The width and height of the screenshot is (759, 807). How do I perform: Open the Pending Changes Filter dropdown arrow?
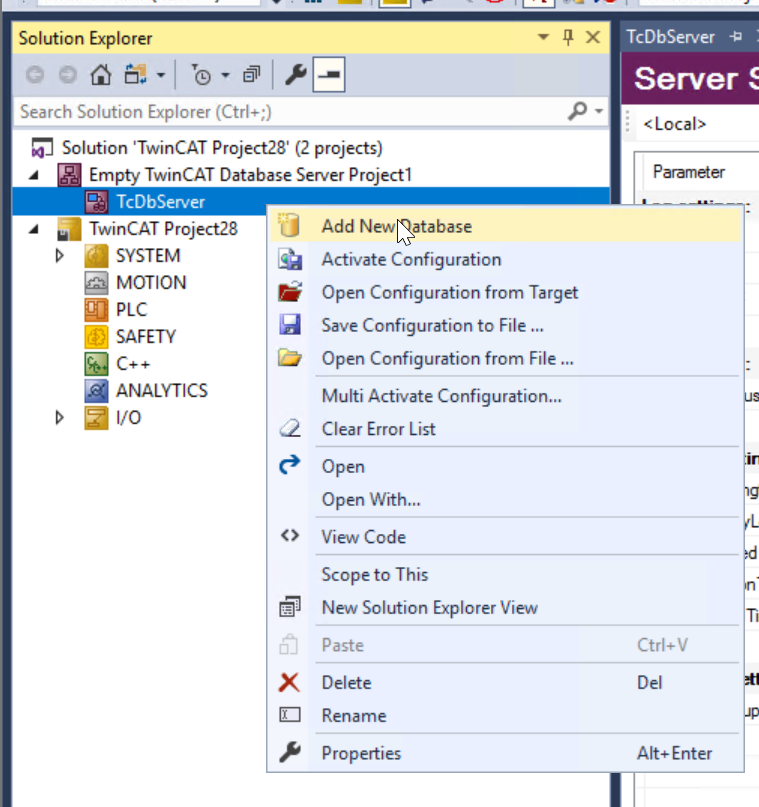click(x=225, y=76)
